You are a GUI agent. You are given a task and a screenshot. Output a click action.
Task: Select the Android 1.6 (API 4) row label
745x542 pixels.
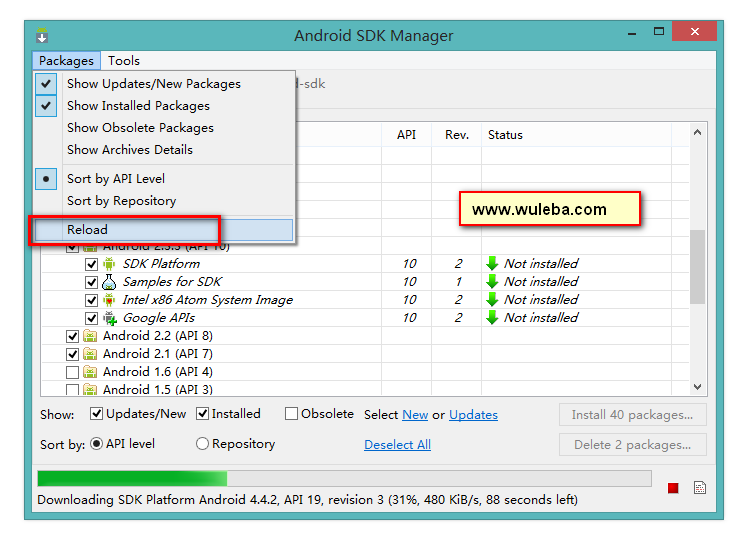pos(158,372)
